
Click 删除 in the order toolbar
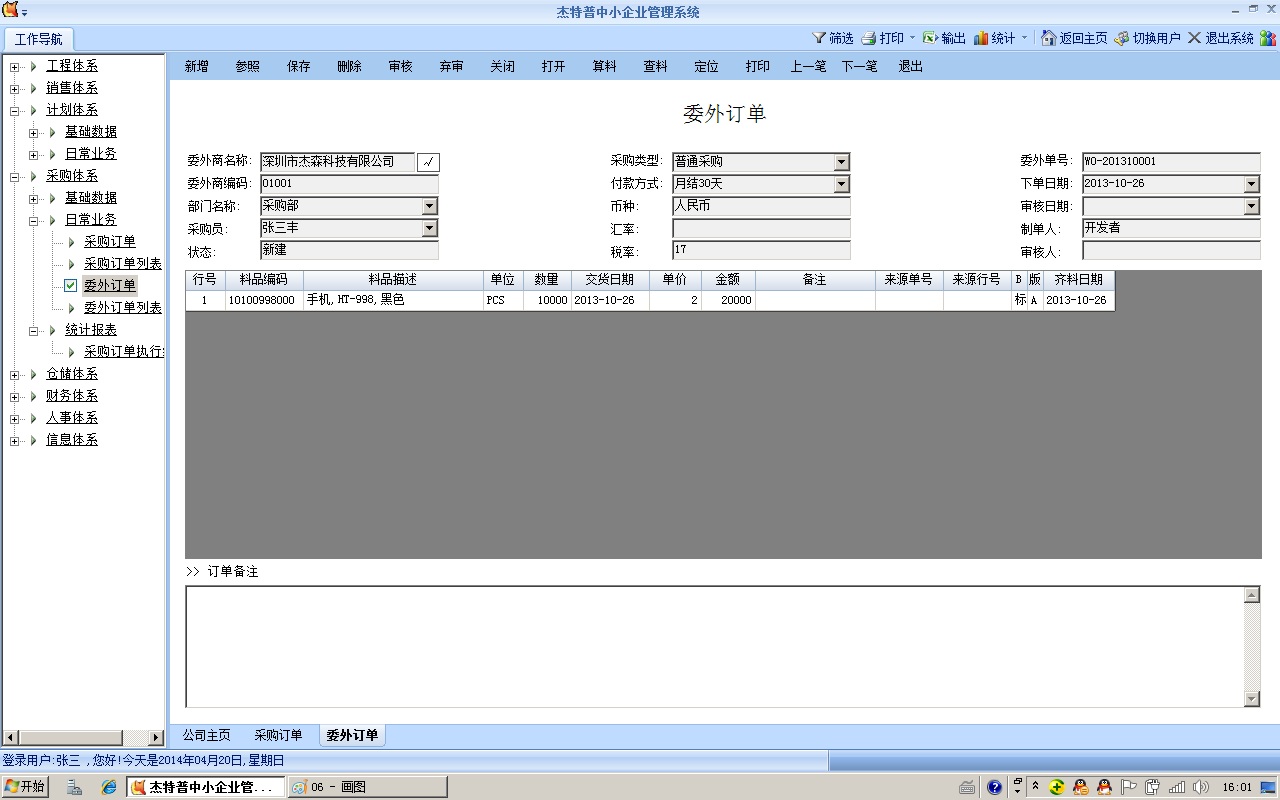tap(349, 66)
